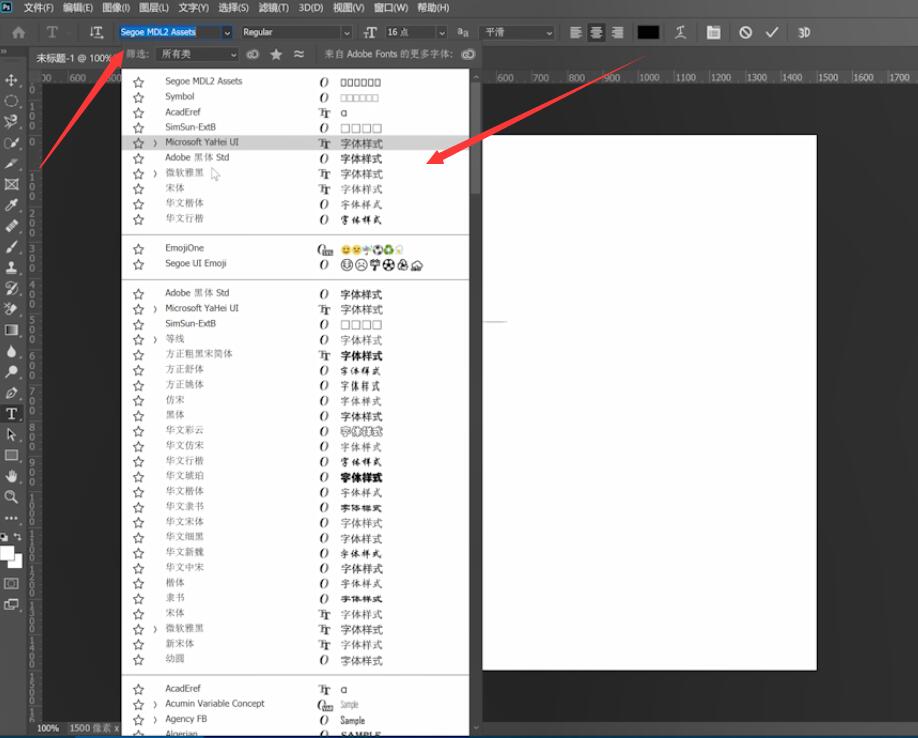Toggle show favorite fonts filter
918x738 pixels.
click(276, 54)
